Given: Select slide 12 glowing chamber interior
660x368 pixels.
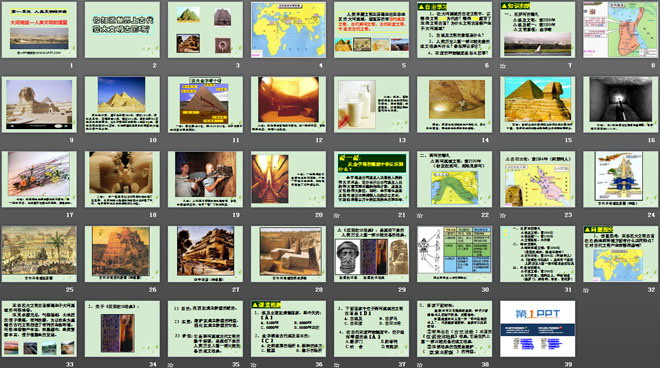Looking at the screenshot, I should tap(289, 104).
